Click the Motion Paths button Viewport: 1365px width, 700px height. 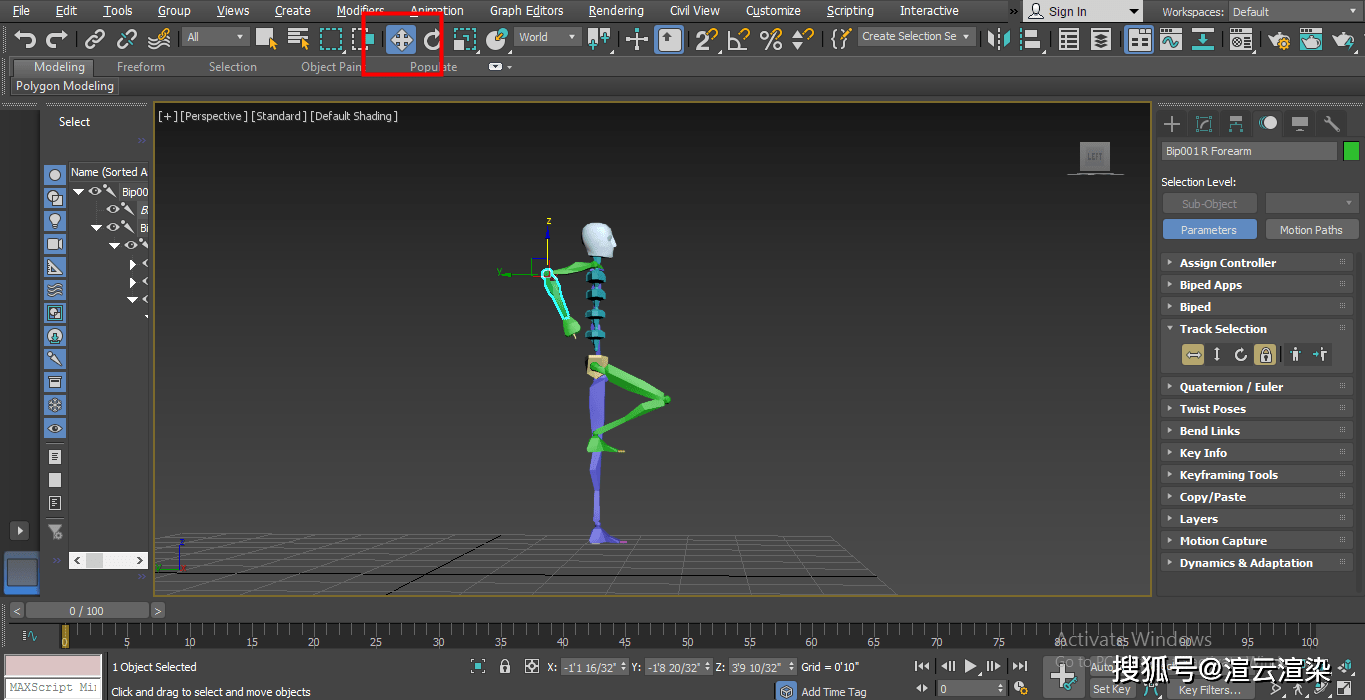pos(1311,229)
